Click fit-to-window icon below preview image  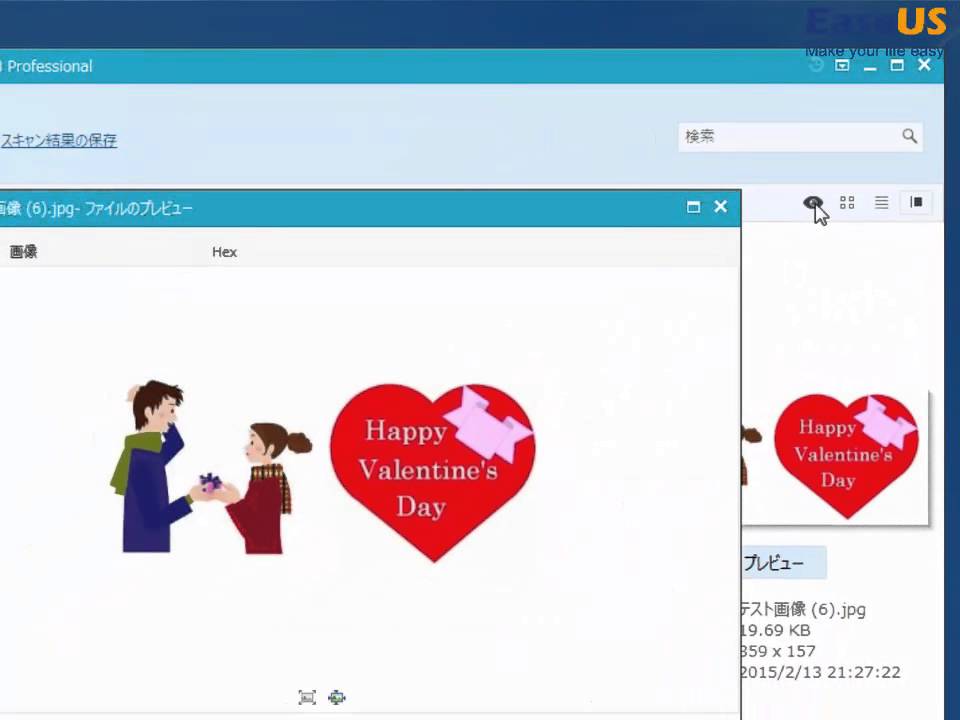point(307,697)
